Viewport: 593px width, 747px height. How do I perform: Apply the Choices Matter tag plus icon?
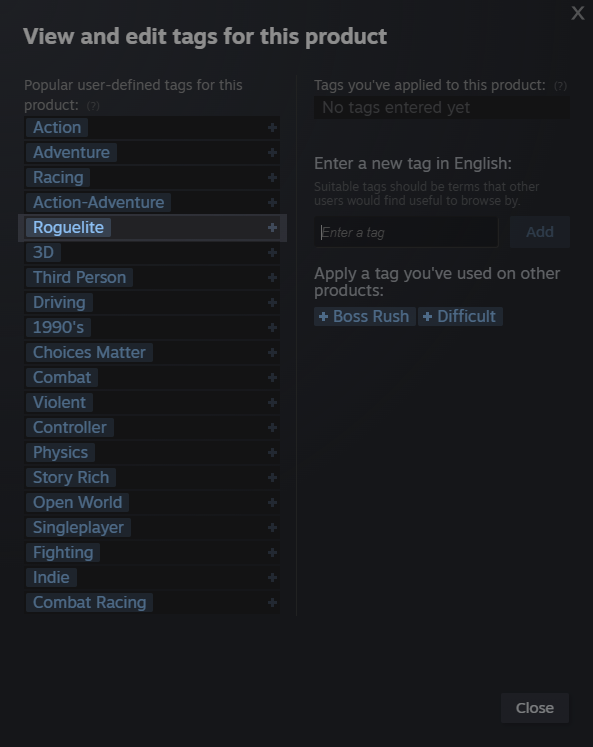click(x=272, y=353)
